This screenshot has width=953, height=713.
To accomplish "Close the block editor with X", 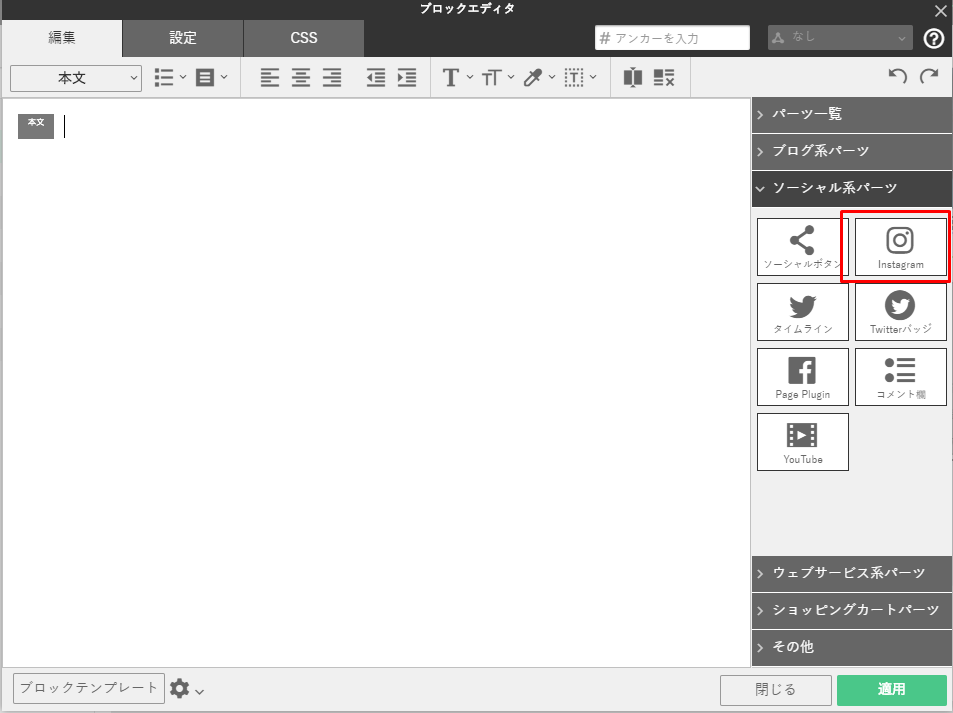I will tap(940, 10).
